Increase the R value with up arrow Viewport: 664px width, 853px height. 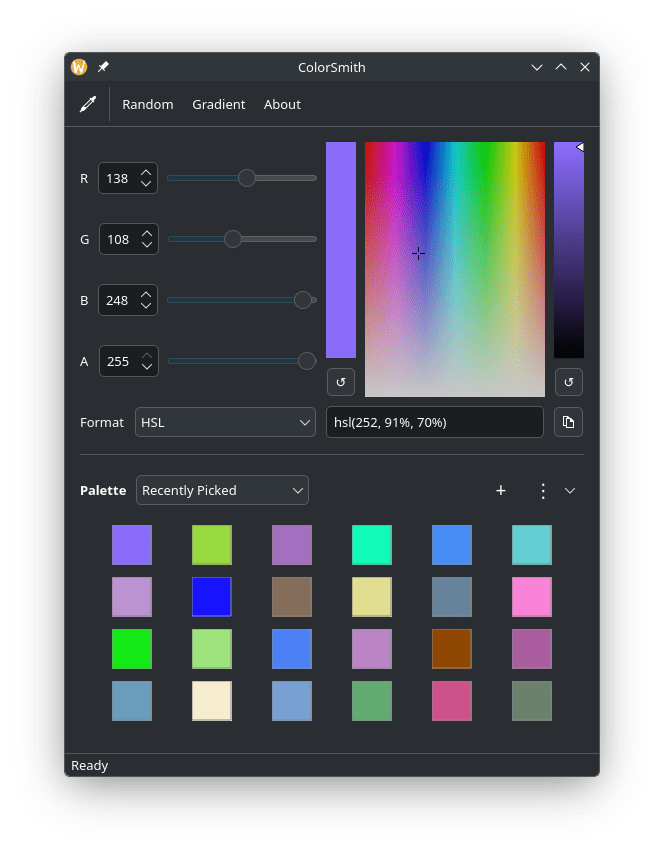pyautogui.click(x=146, y=172)
